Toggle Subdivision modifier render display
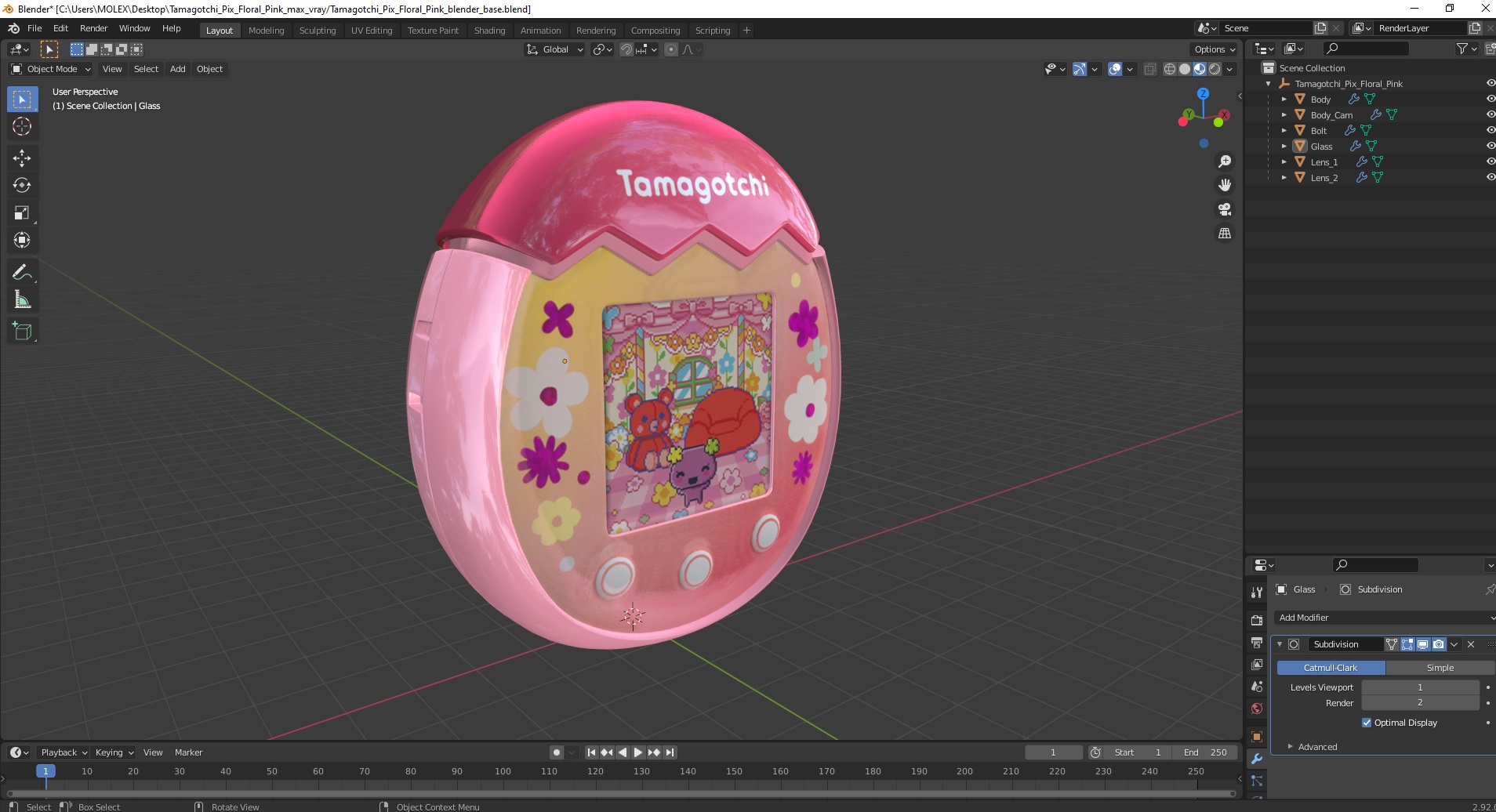Viewport: 1496px width, 812px height. tap(1439, 644)
